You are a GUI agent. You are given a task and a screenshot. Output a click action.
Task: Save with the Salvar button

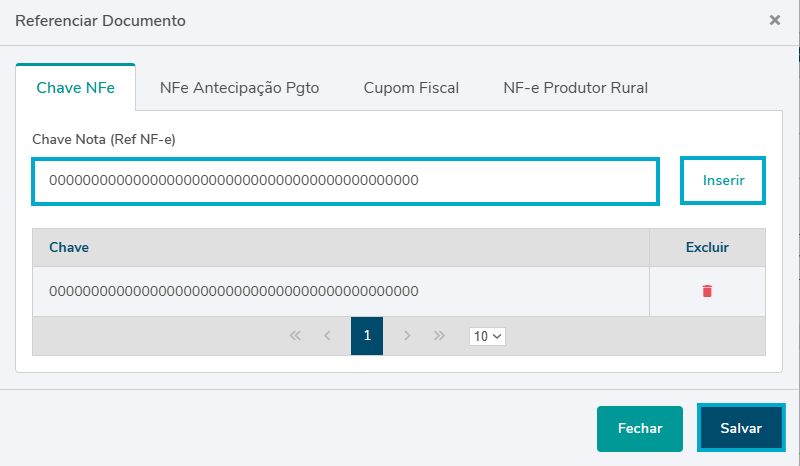[741, 428]
